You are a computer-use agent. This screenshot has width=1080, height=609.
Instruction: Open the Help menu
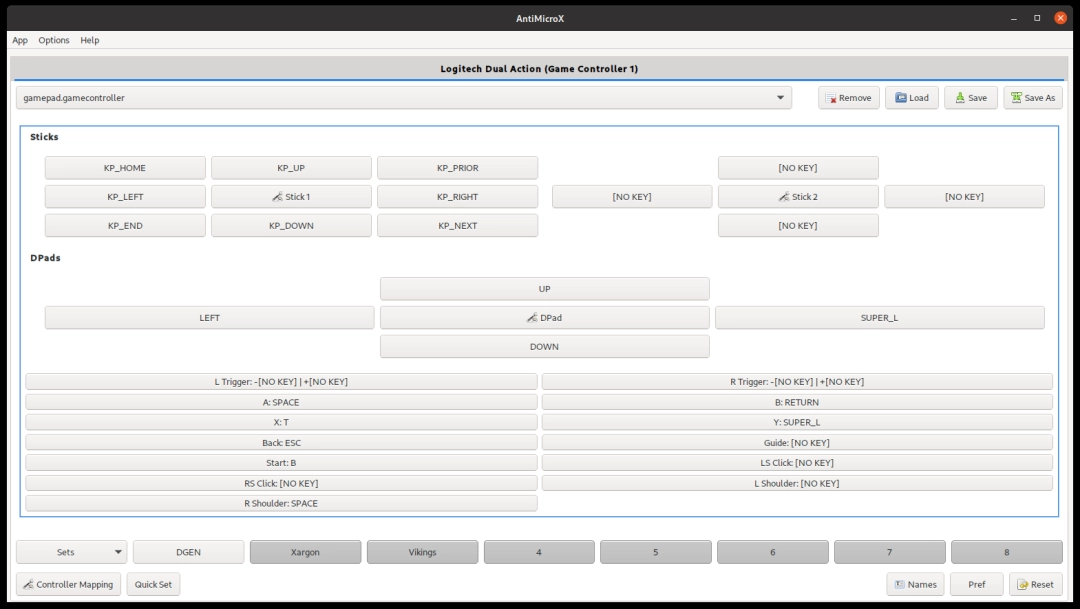click(89, 40)
